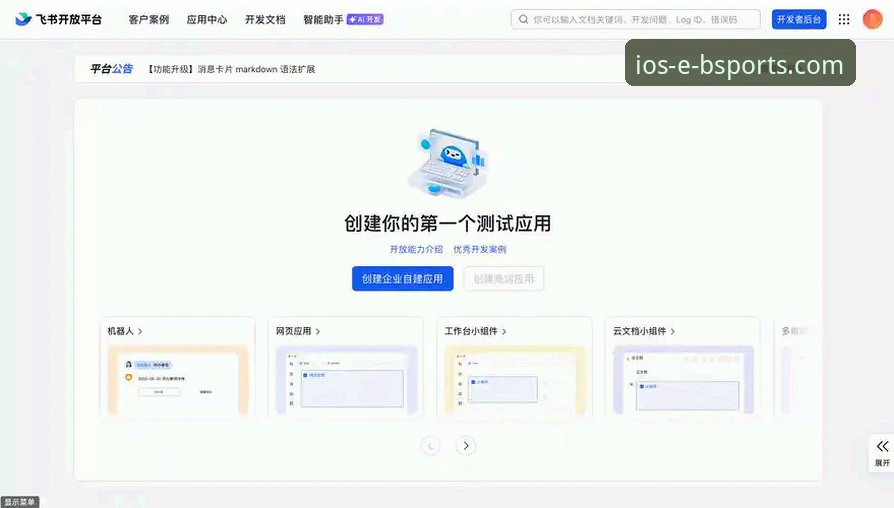
Task: Go to previous carousel page arrow
Action: coord(430,446)
